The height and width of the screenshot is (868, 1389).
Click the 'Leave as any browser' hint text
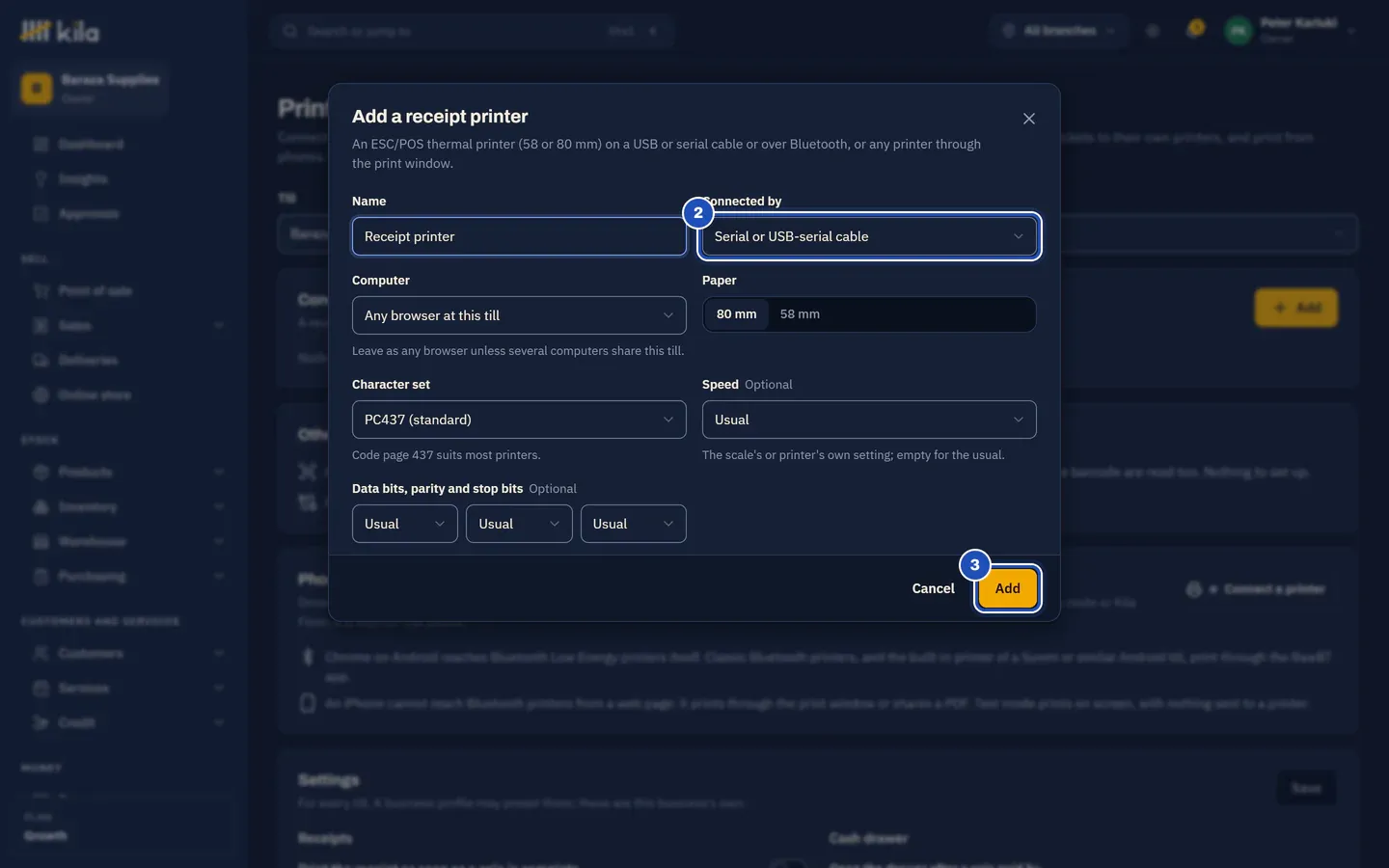518,351
